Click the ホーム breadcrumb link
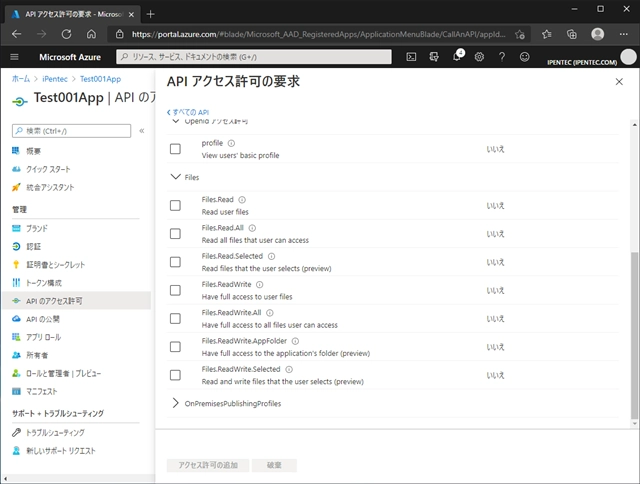640x484 pixels. 21,79
